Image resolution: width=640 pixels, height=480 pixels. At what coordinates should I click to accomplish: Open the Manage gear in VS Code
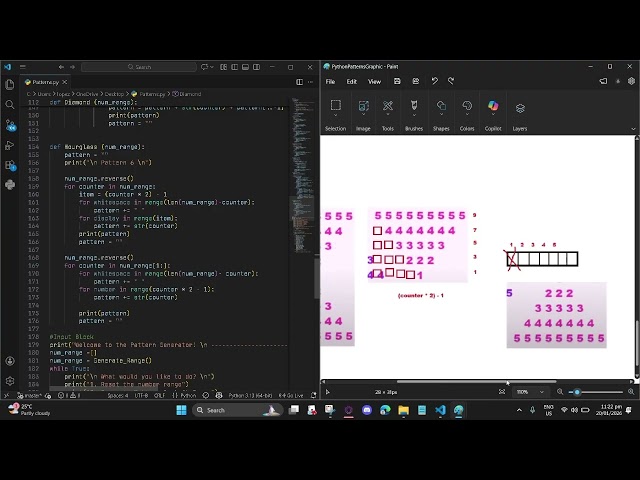10,381
